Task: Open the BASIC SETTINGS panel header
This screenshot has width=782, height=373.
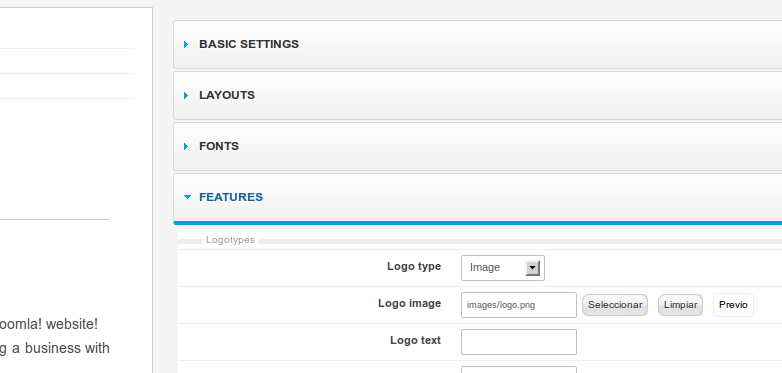Action: 478,44
